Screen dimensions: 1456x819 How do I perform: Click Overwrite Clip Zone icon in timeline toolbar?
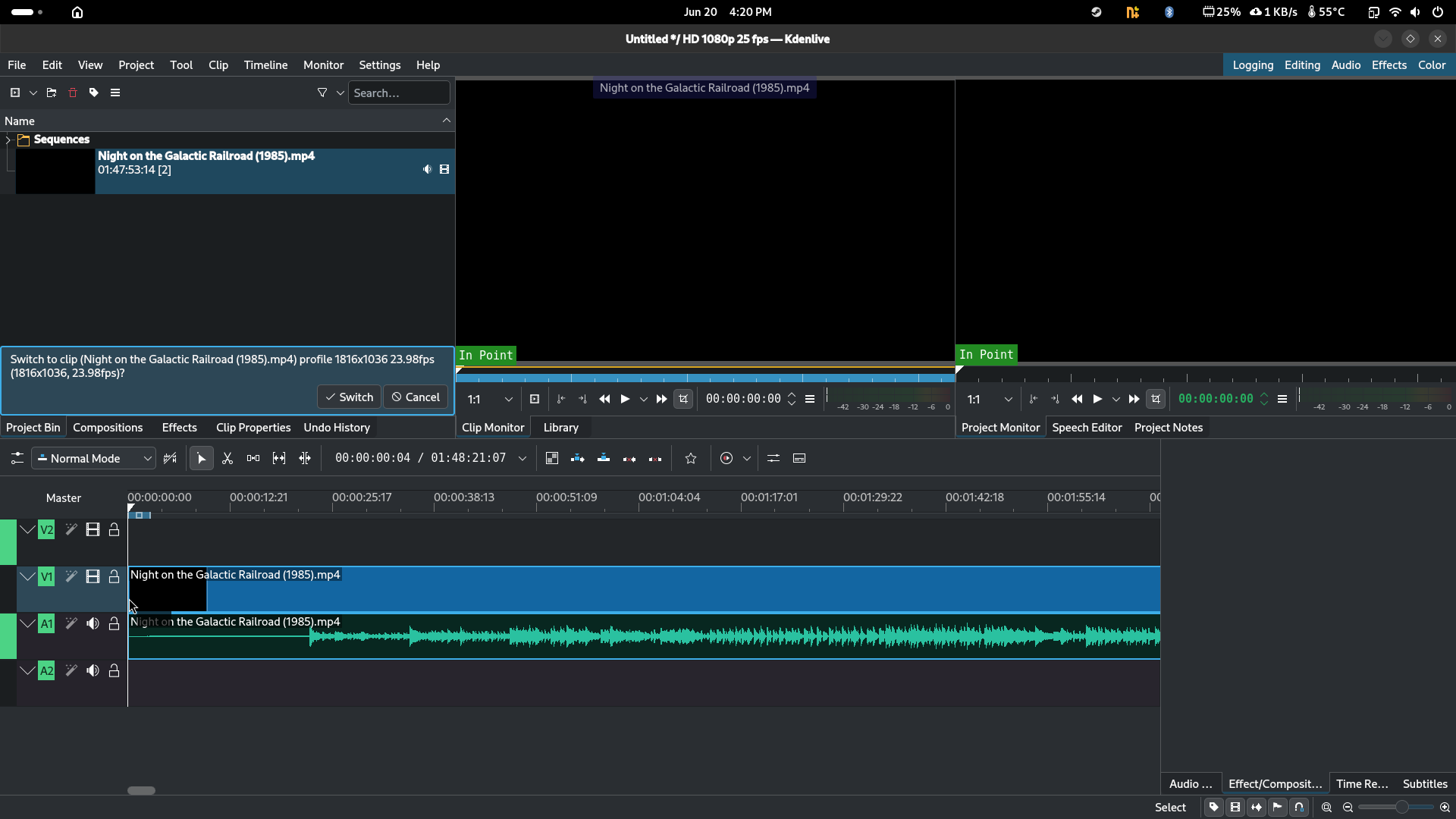tap(604, 459)
